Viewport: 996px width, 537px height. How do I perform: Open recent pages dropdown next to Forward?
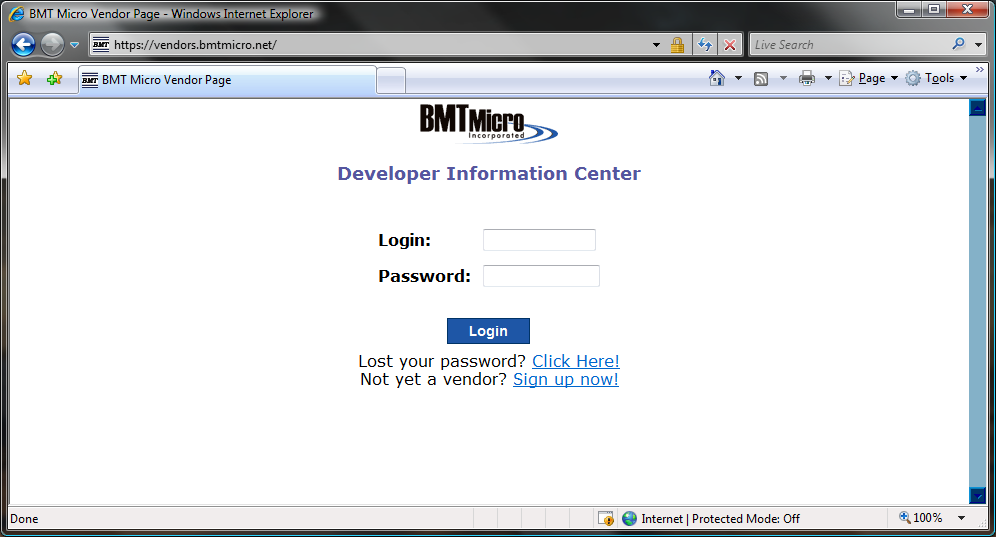74,45
